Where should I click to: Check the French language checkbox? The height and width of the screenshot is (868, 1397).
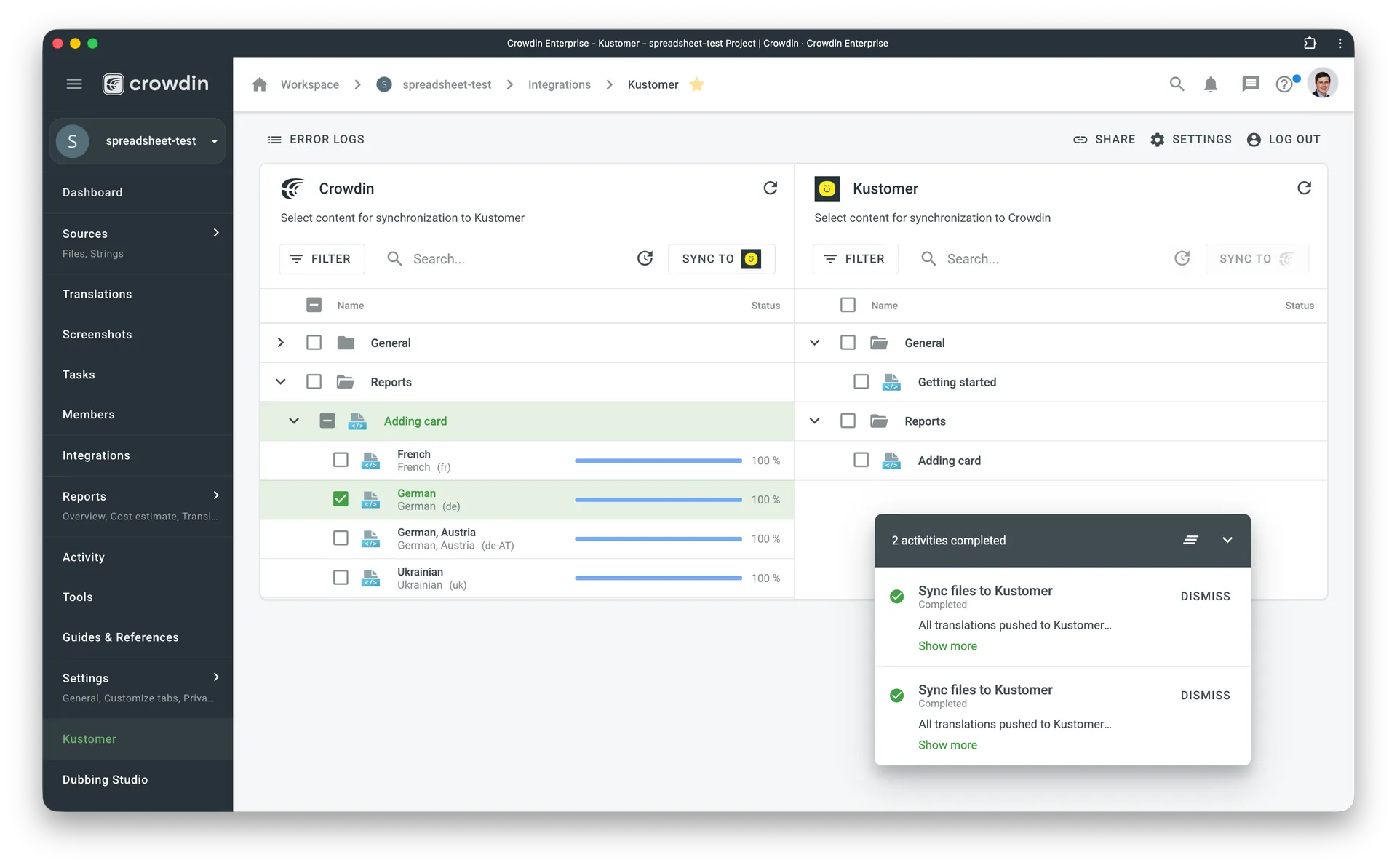pos(341,460)
